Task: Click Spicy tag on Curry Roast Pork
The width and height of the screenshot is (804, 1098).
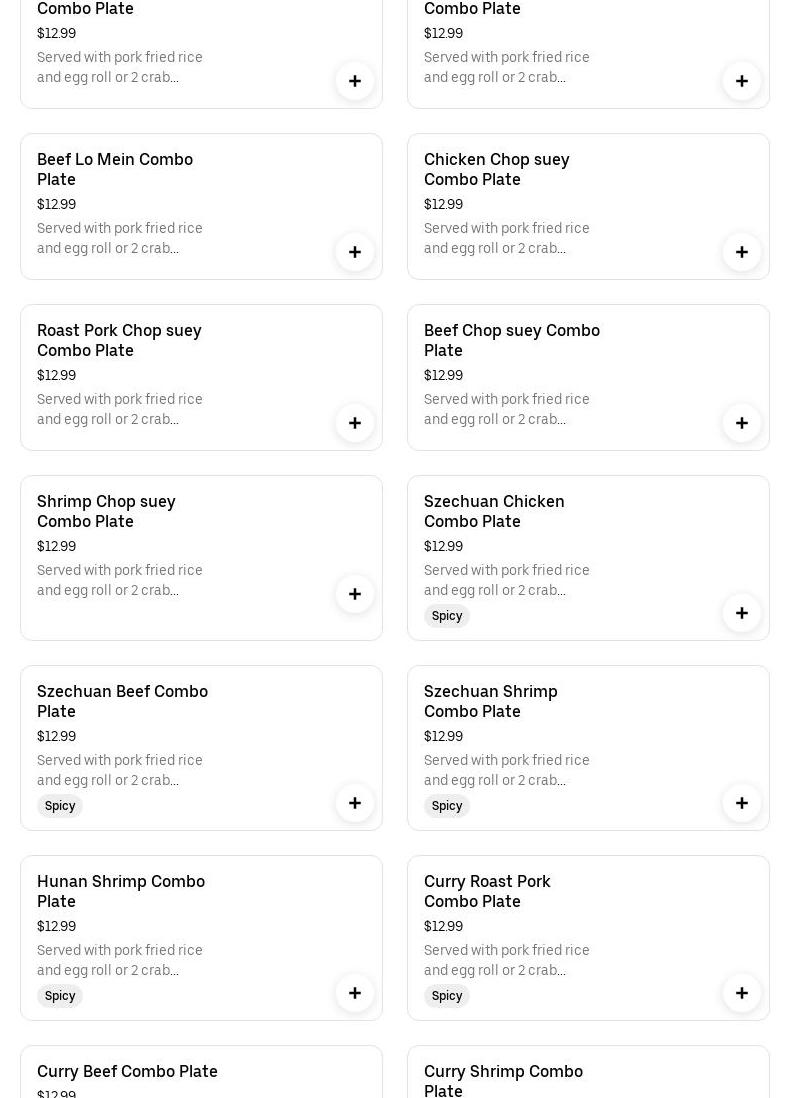Action: [447, 996]
